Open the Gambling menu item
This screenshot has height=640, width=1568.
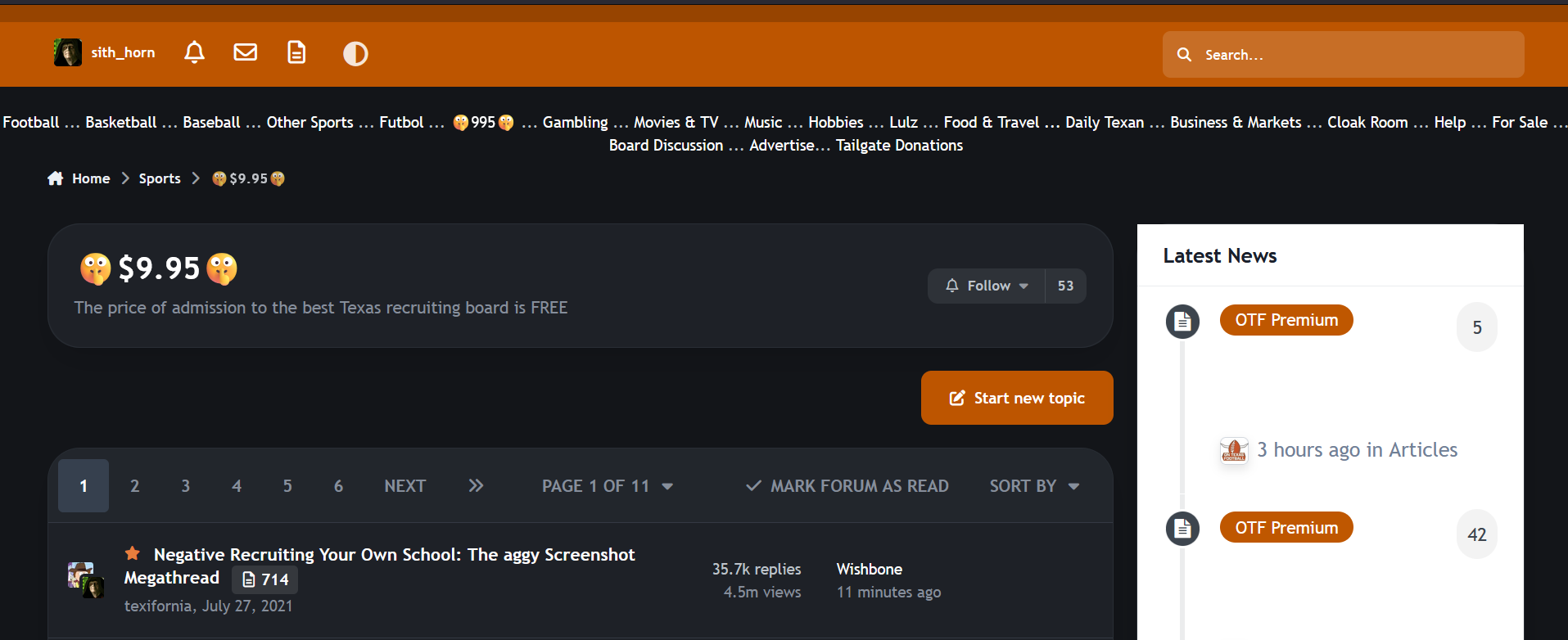pos(575,122)
